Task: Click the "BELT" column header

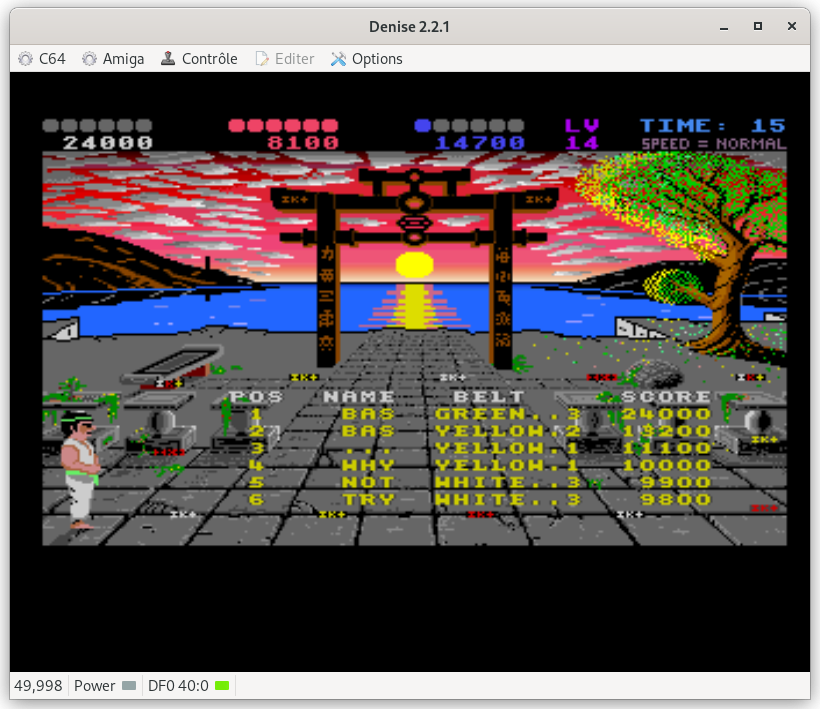Action: coord(488,397)
